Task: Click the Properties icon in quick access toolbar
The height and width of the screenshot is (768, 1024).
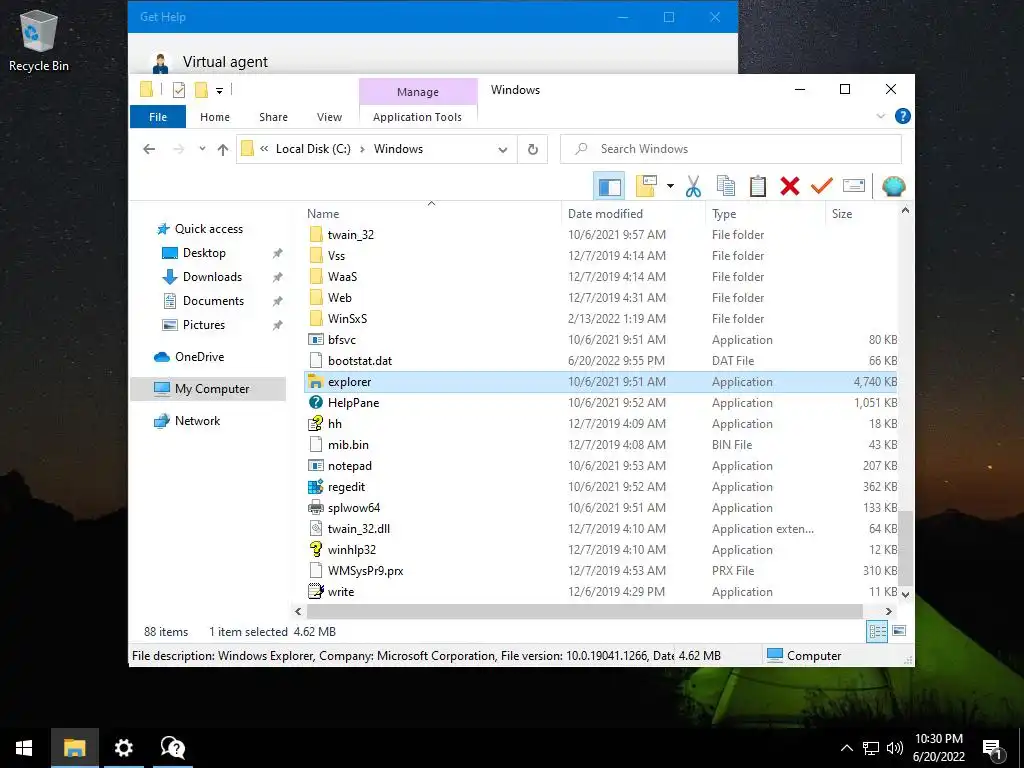Action: tap(179, 90)
